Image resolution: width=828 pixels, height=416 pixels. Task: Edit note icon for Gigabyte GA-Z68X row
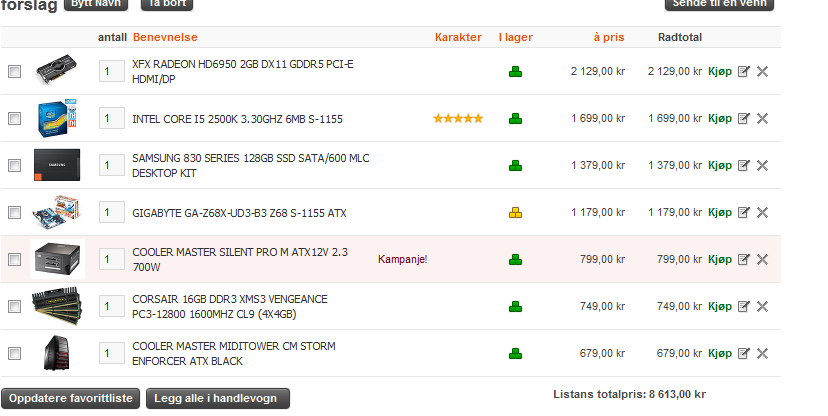point(744,212)
